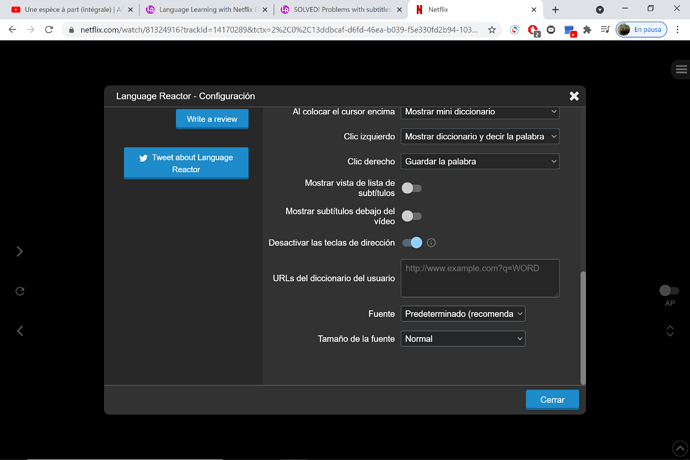This screenshot has height=460, width=690.
Task: Toggle 'Mostrar subtítulos debajo del vídeo'
Action: point(411,216)
